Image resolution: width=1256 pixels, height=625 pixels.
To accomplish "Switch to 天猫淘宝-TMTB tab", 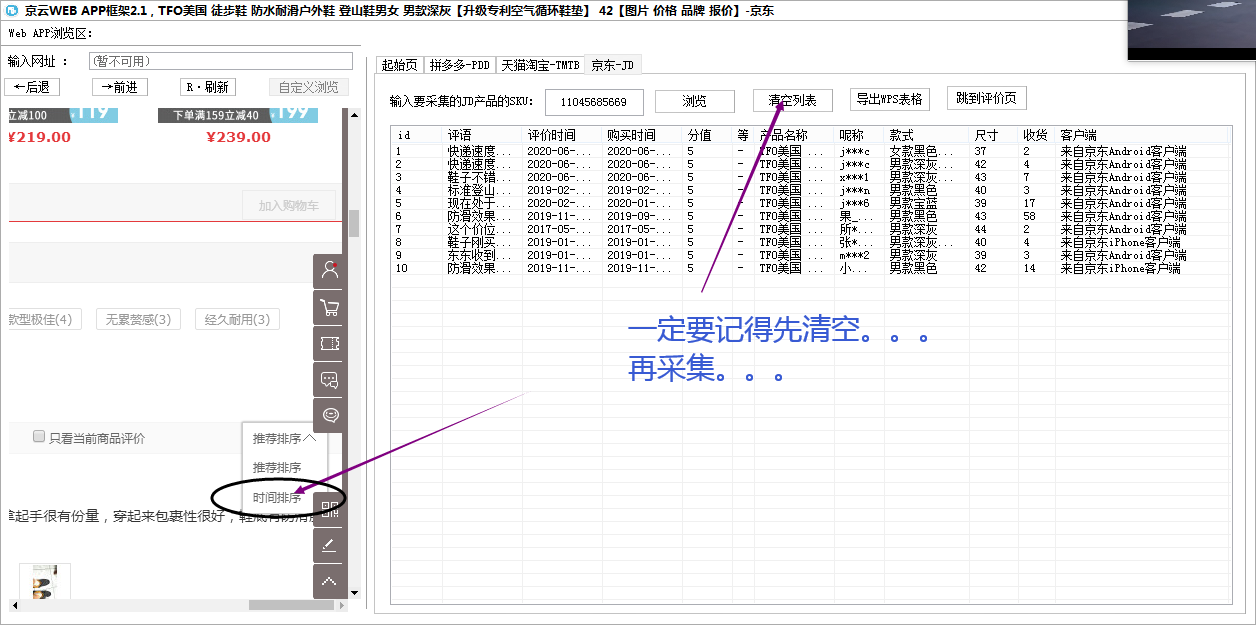I will 540,65.
